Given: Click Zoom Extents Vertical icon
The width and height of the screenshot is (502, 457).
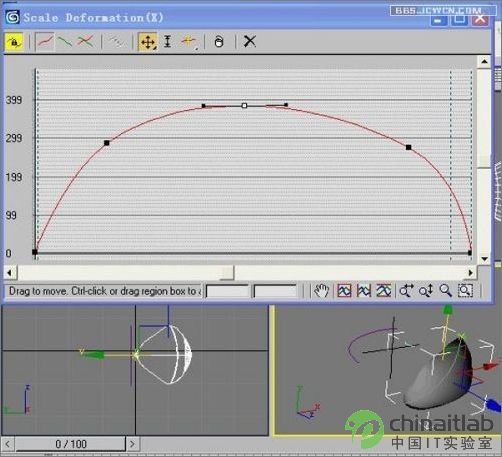Looking at the screenshot, I should (384, 291).
